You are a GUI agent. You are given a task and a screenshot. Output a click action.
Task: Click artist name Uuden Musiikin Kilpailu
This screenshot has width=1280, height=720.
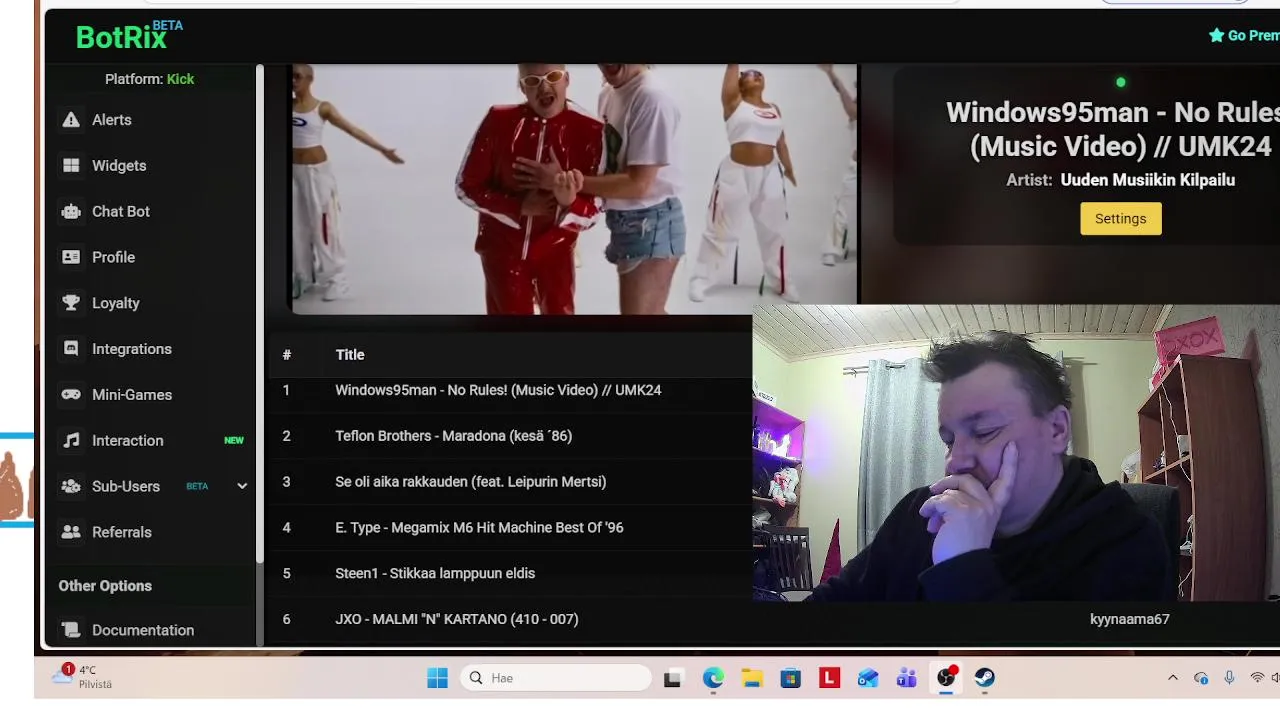[1147, 181]
